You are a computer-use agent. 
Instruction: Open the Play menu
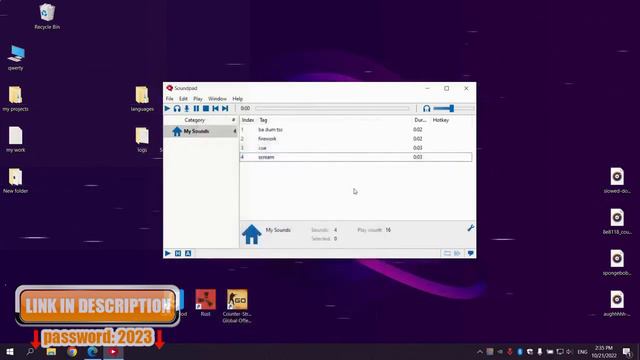pos(198,99)
